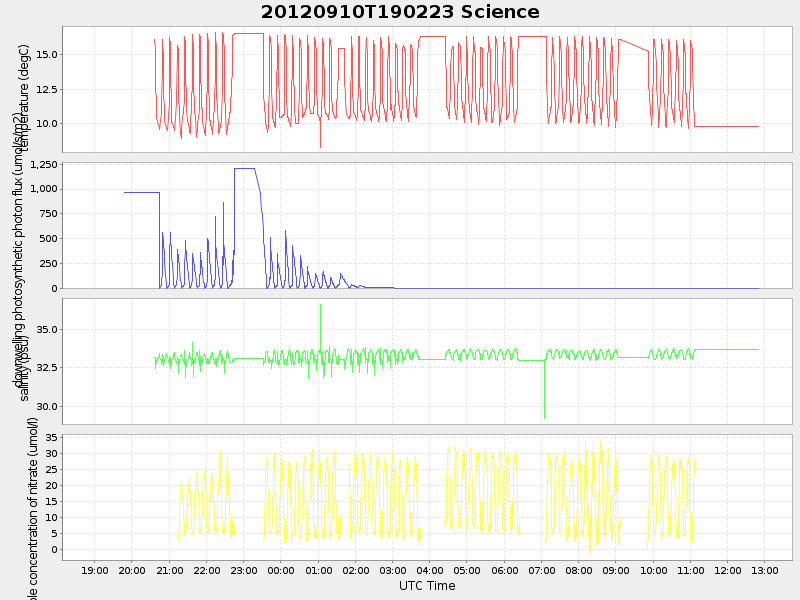This screenshot has height=600, width=800.
Task: Click the blue flat line segment near 20:00
Action: (142, 192)
